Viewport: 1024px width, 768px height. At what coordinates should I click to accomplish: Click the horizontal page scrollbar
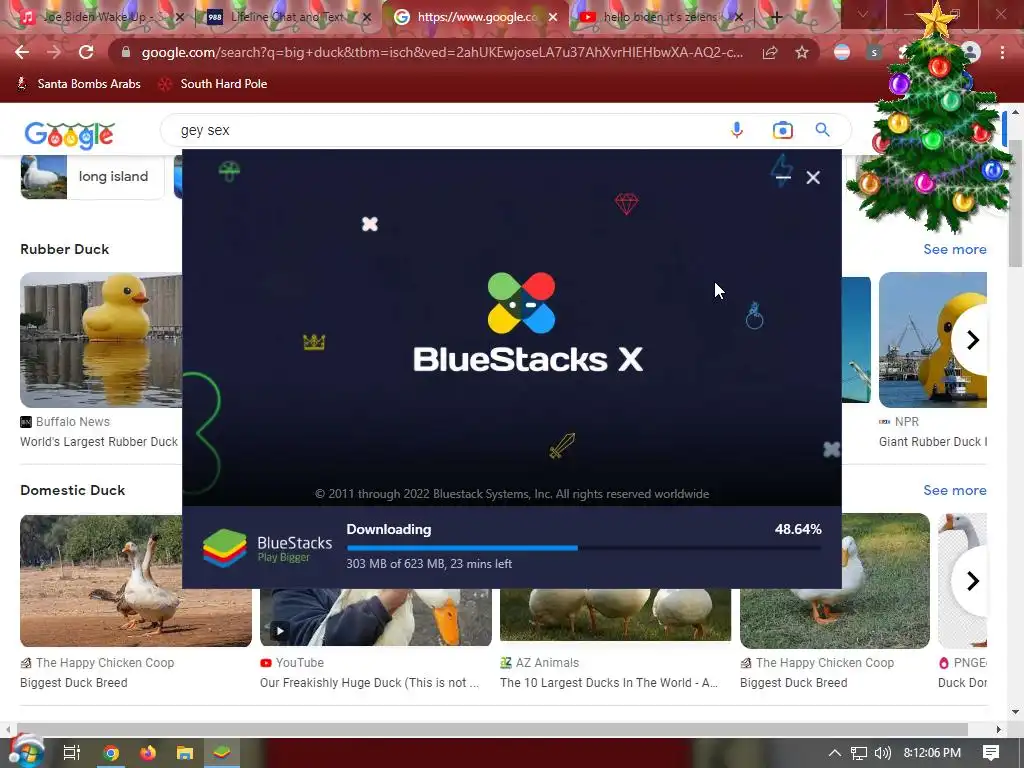click(x=491, y=729)
